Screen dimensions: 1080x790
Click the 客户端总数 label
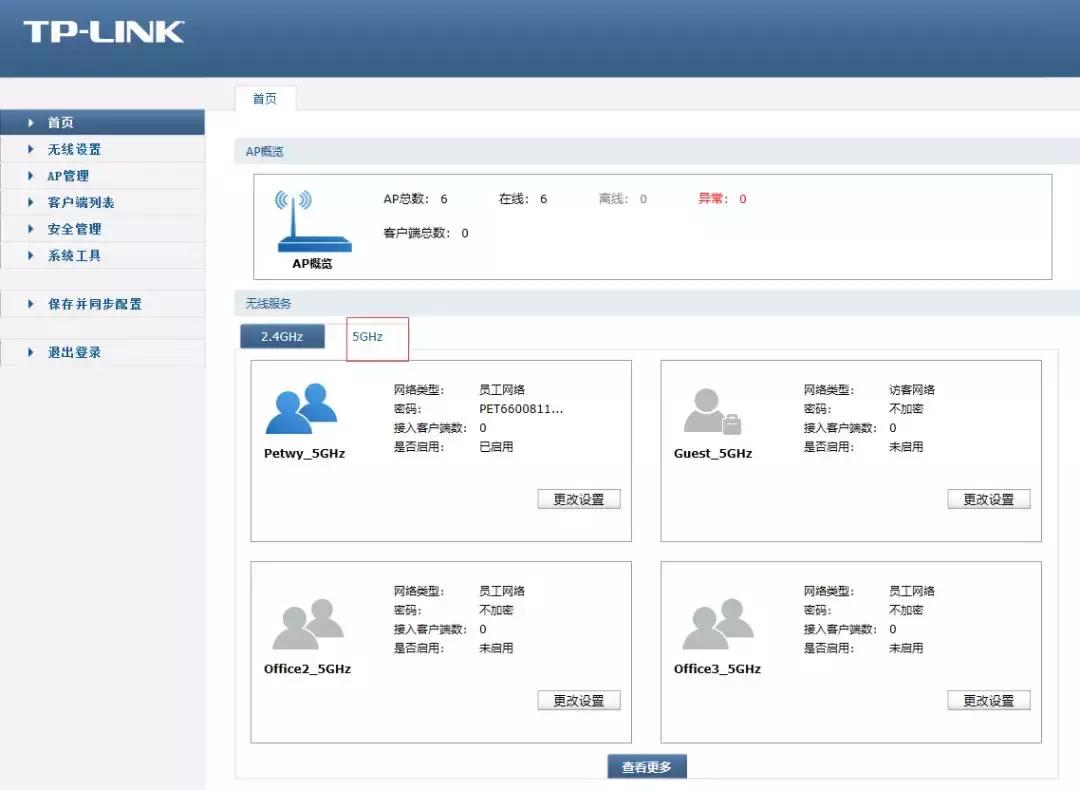point(416,233)
